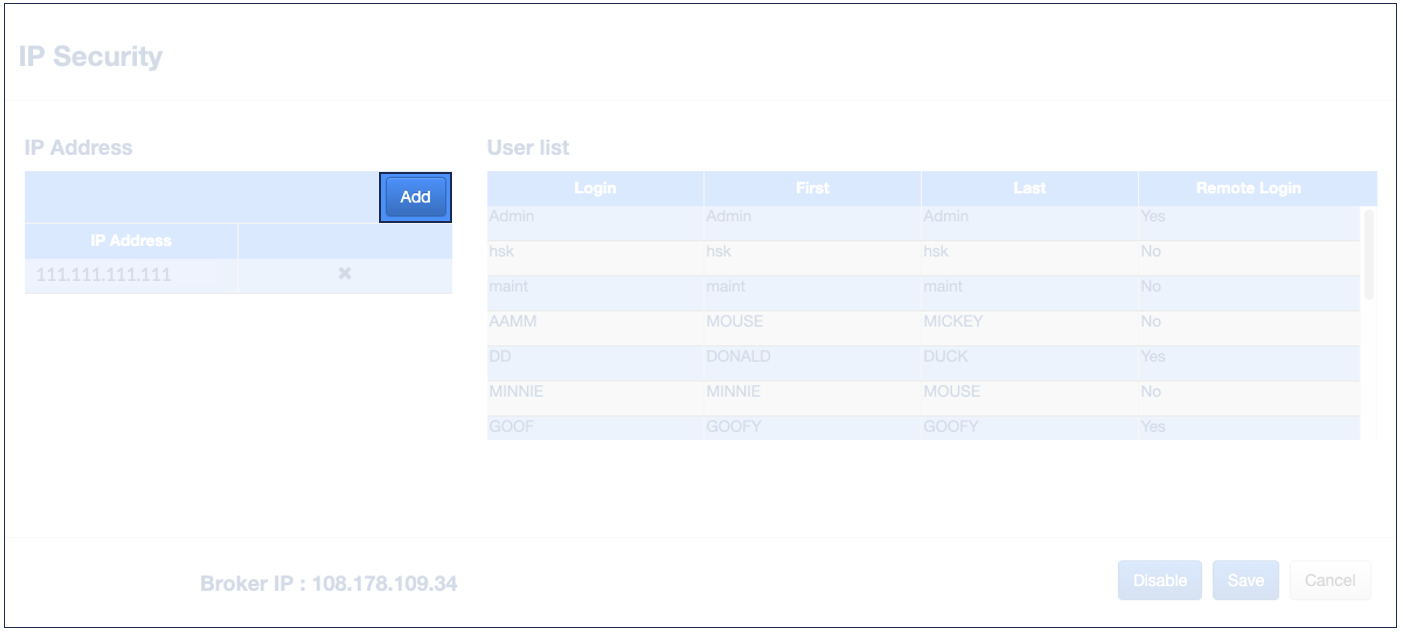Cancel the IP Security dialog

pyautogui.click(x=1330, y=580)
